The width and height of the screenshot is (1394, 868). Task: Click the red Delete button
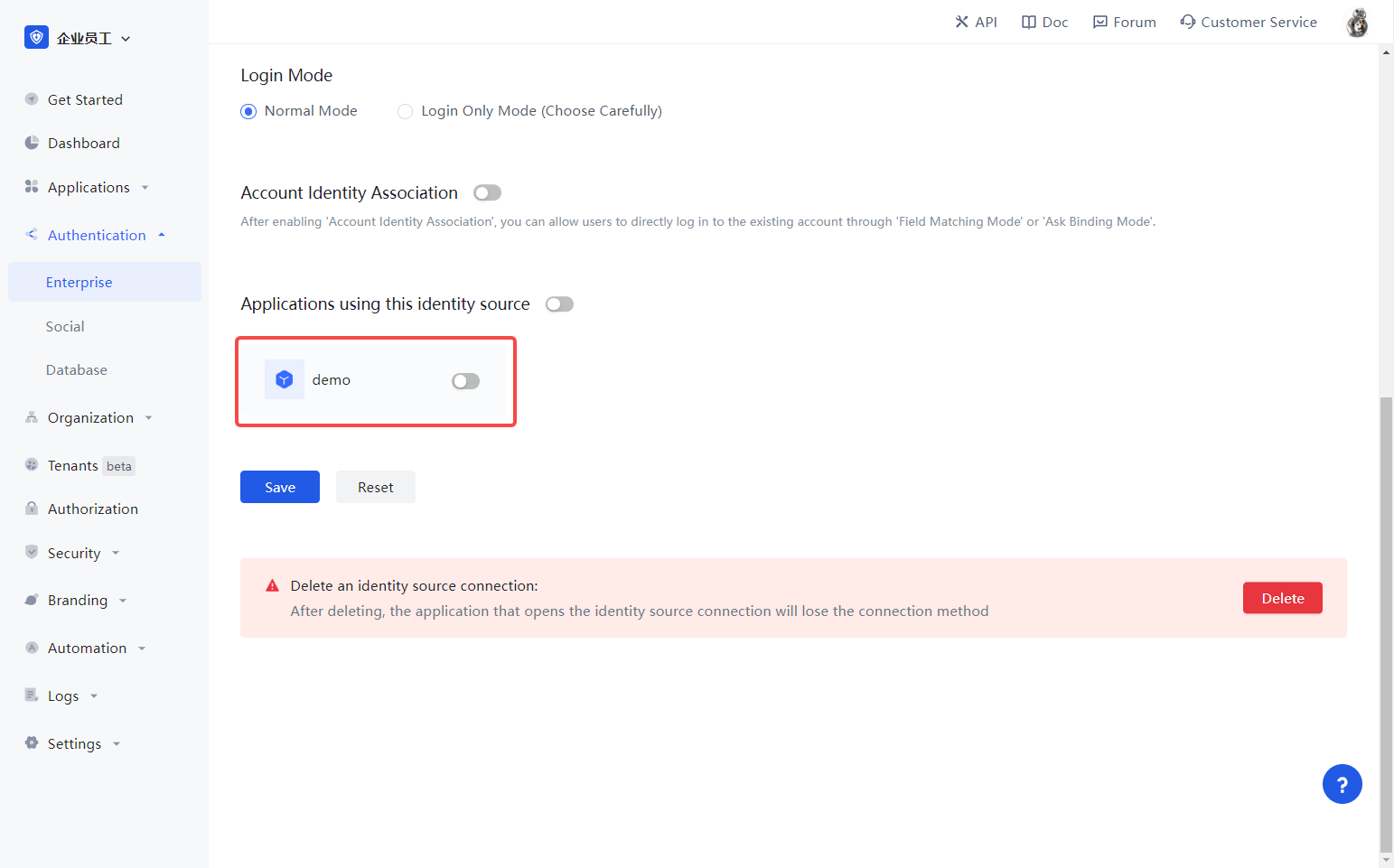(1282, 598)
